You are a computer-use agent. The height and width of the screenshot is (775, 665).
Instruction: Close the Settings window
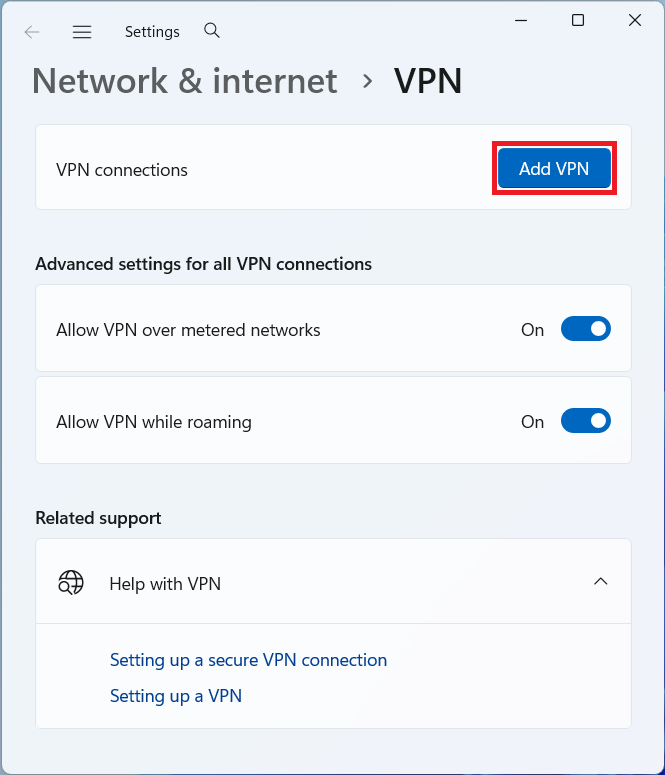coord(635,21)
